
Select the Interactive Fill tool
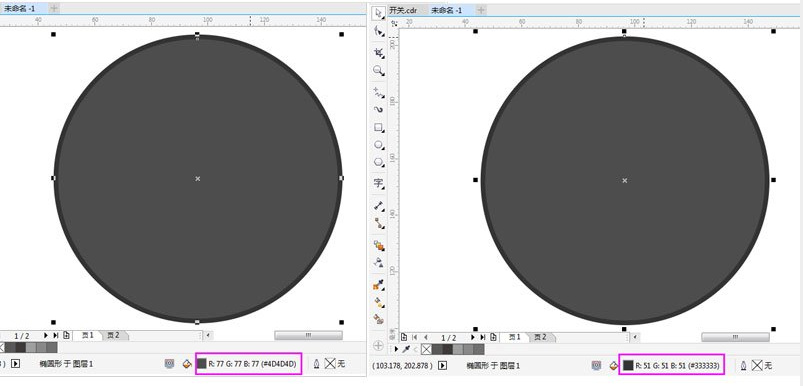[378, 302]
